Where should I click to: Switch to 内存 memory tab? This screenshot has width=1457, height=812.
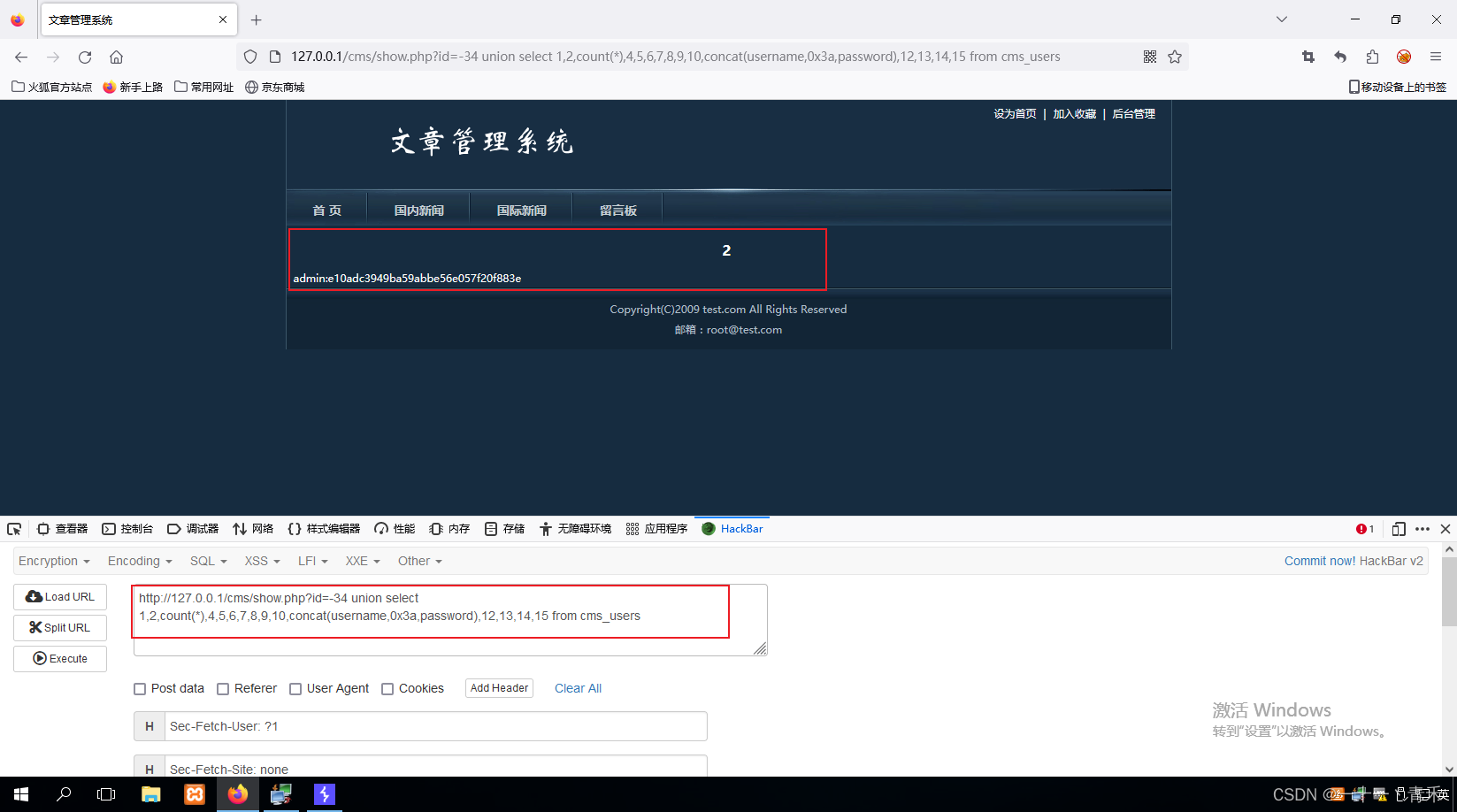(x=449, y=529)
